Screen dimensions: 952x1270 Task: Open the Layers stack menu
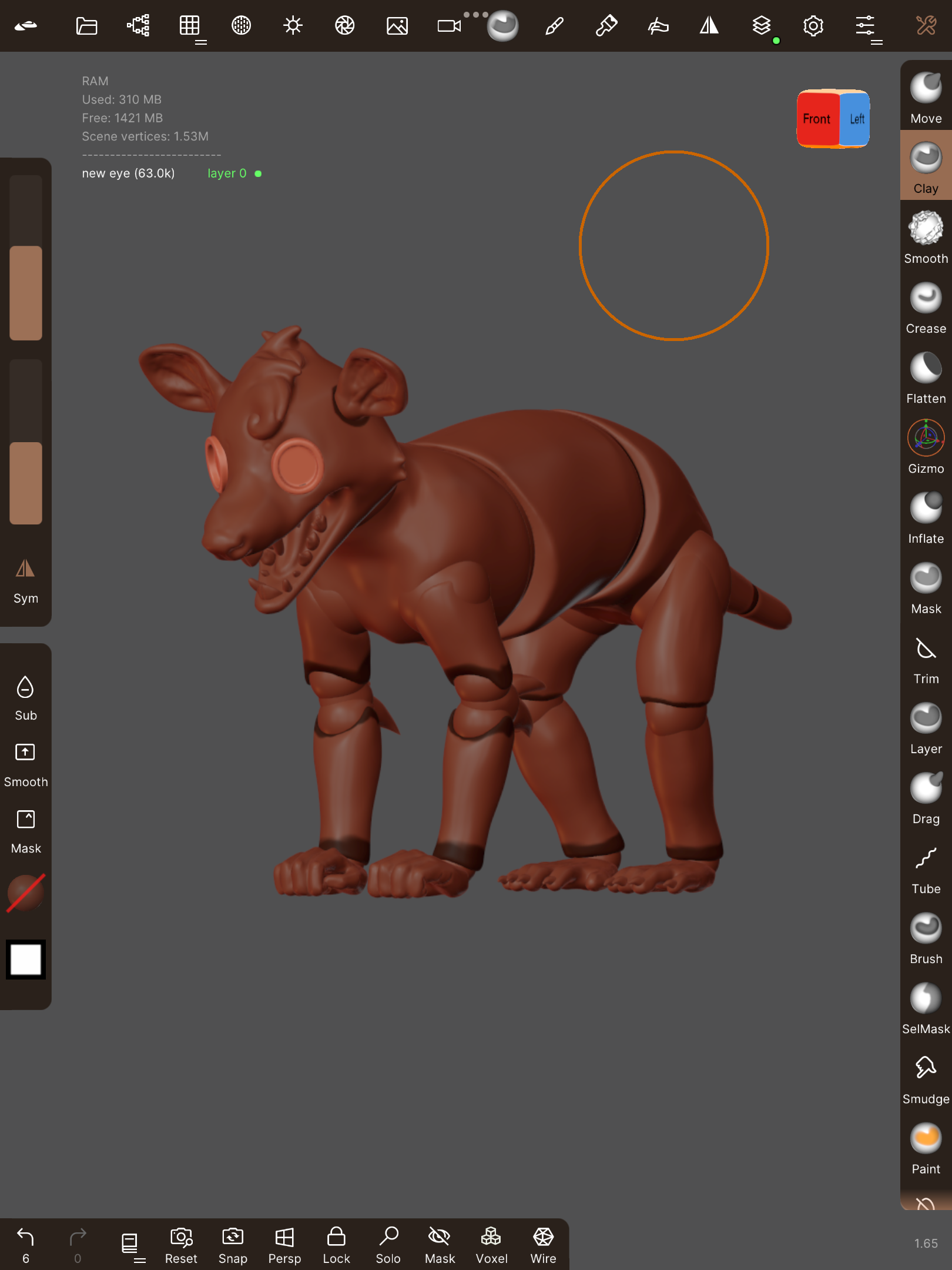pos(762,26)
